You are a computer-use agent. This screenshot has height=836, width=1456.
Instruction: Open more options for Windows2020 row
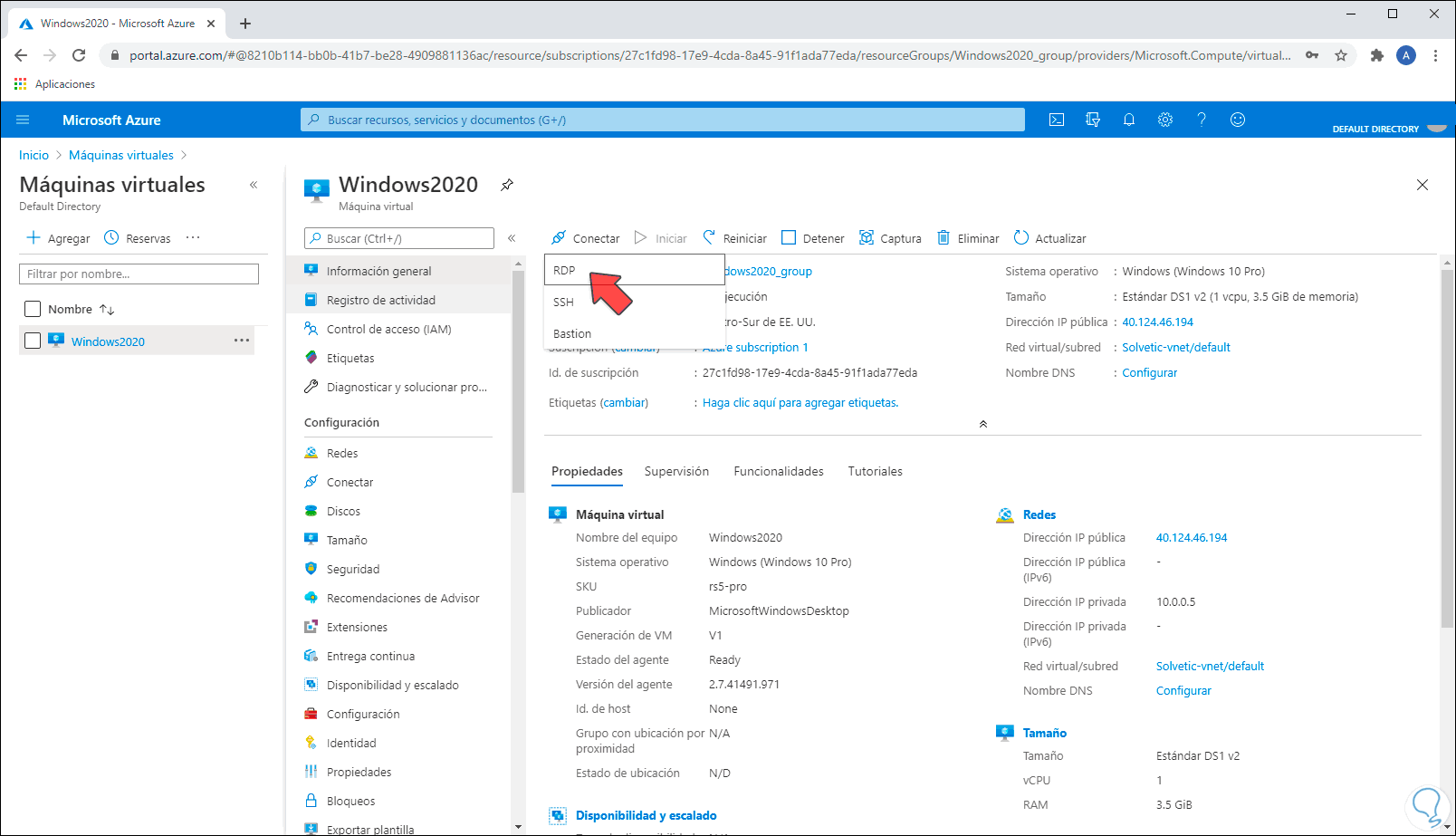(x=242, y=341)
